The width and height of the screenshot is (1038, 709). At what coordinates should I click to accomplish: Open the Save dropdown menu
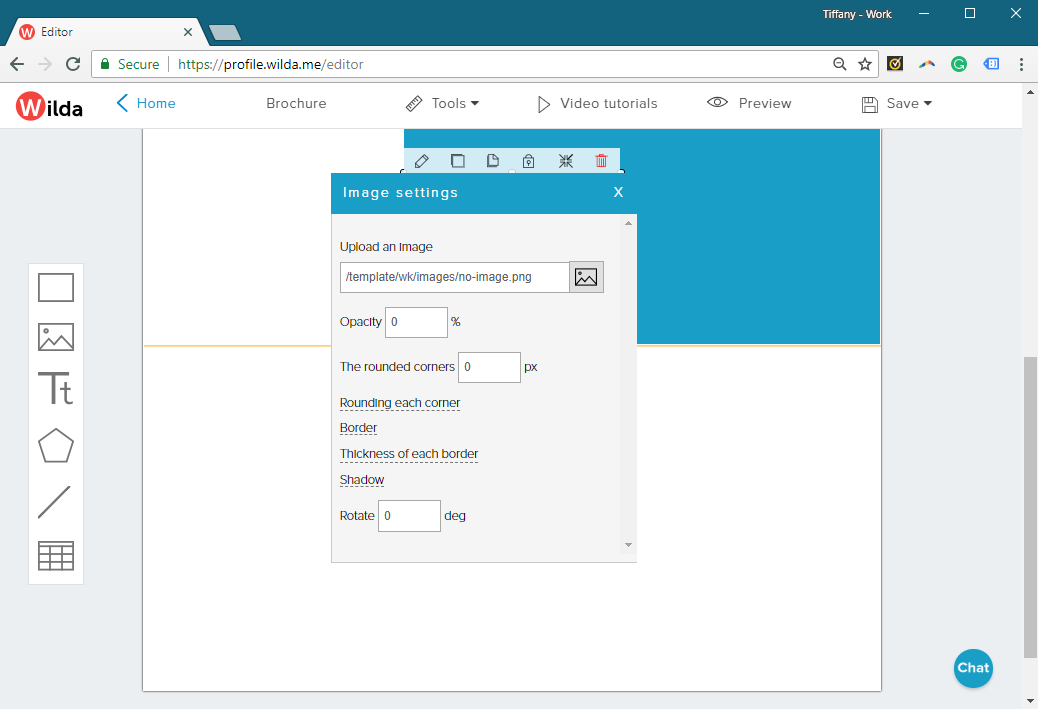click(x=897, y=103)
